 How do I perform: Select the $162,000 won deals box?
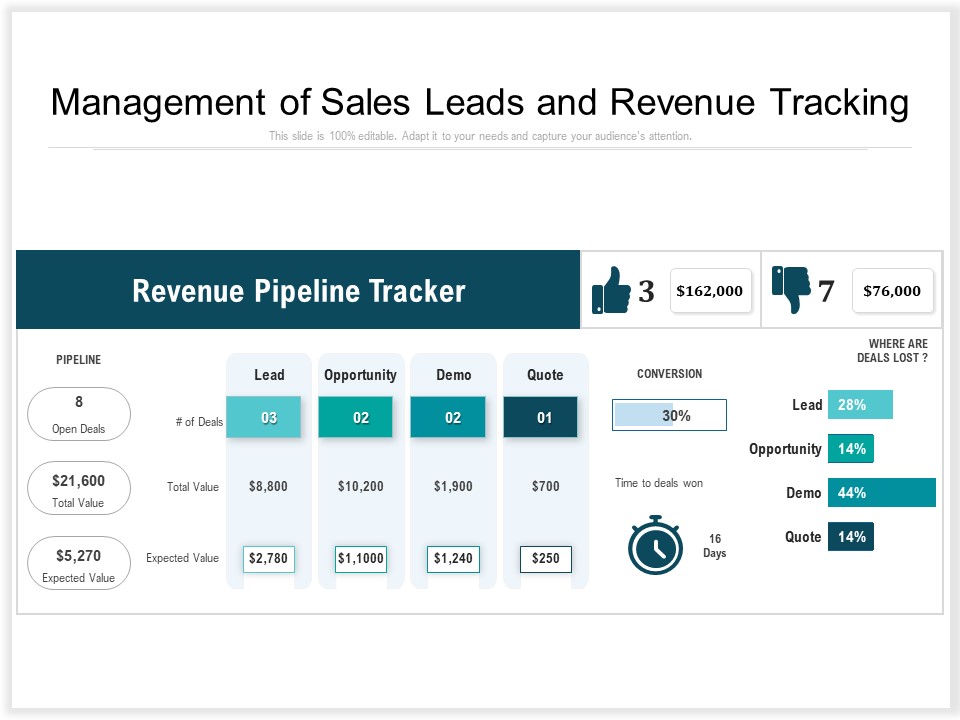point(710,291)
